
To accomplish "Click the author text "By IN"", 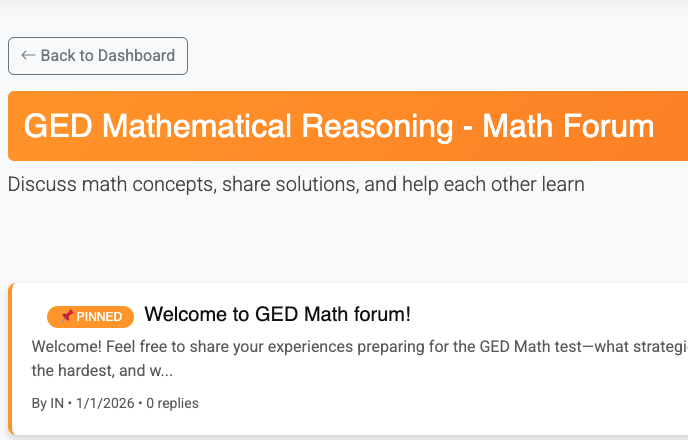I will 48,403.
